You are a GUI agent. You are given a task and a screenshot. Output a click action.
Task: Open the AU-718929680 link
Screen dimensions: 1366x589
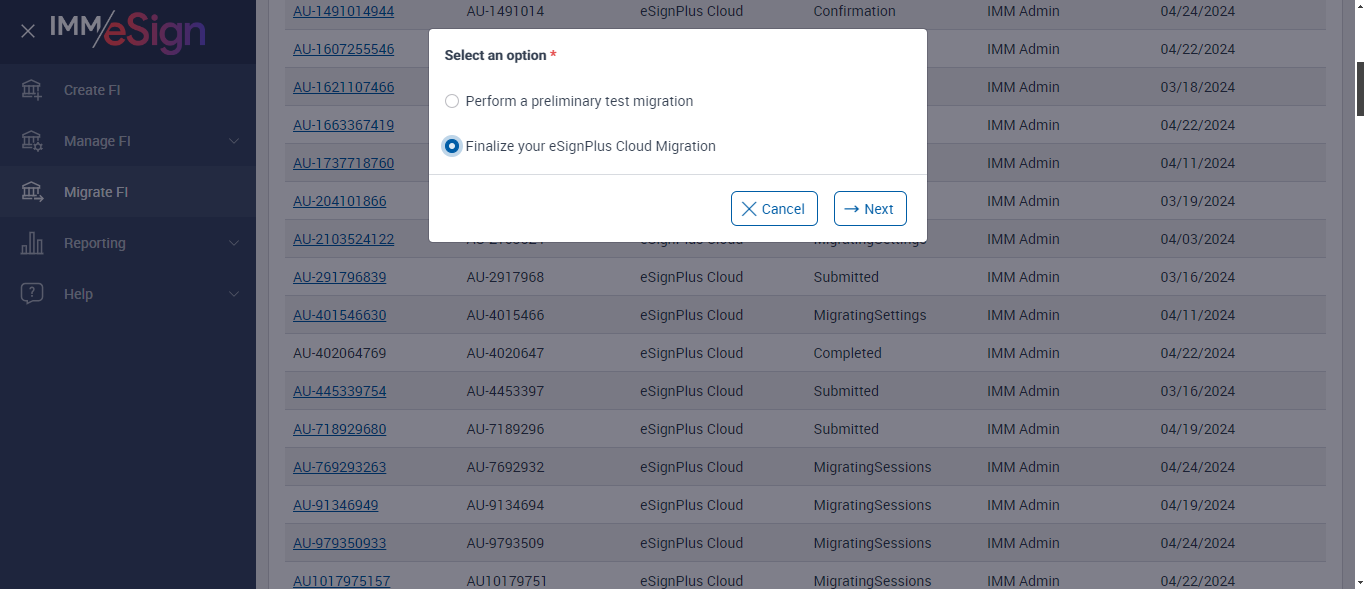coord(339,429)
